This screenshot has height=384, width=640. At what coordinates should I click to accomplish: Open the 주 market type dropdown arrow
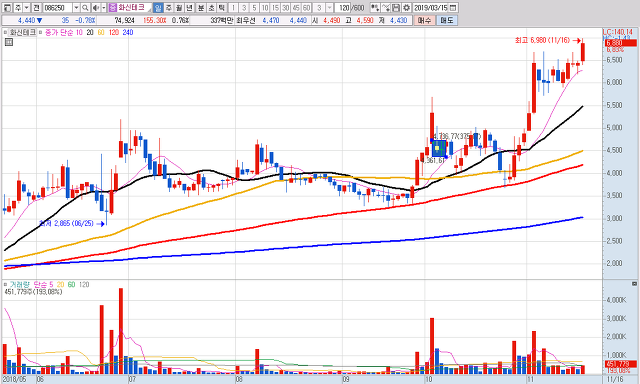[26, 8]
